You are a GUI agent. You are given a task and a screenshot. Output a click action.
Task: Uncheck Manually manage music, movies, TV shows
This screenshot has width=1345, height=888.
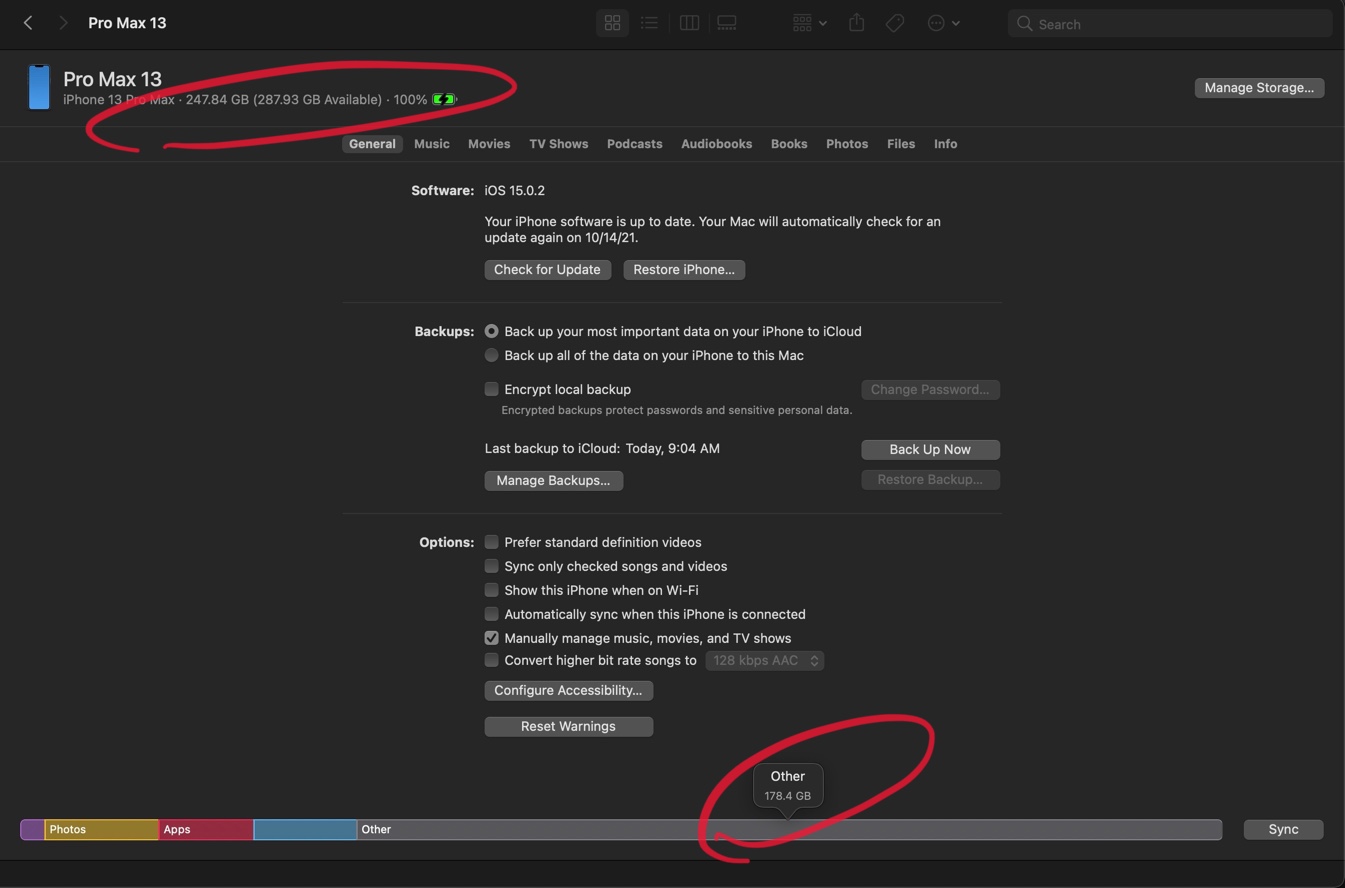(x=491, y=638)
